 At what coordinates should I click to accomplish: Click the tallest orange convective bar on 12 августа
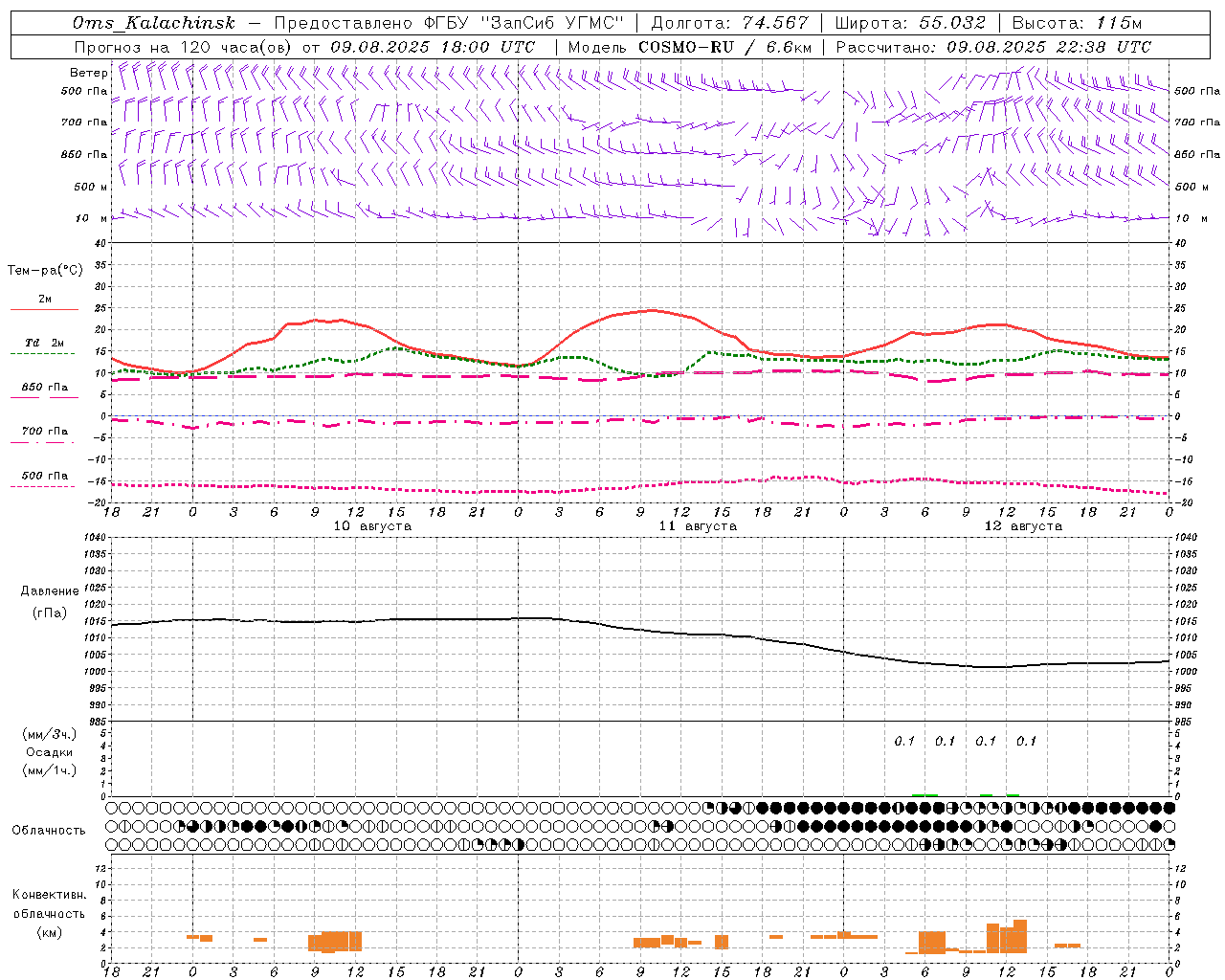(x=1020, y=936)
